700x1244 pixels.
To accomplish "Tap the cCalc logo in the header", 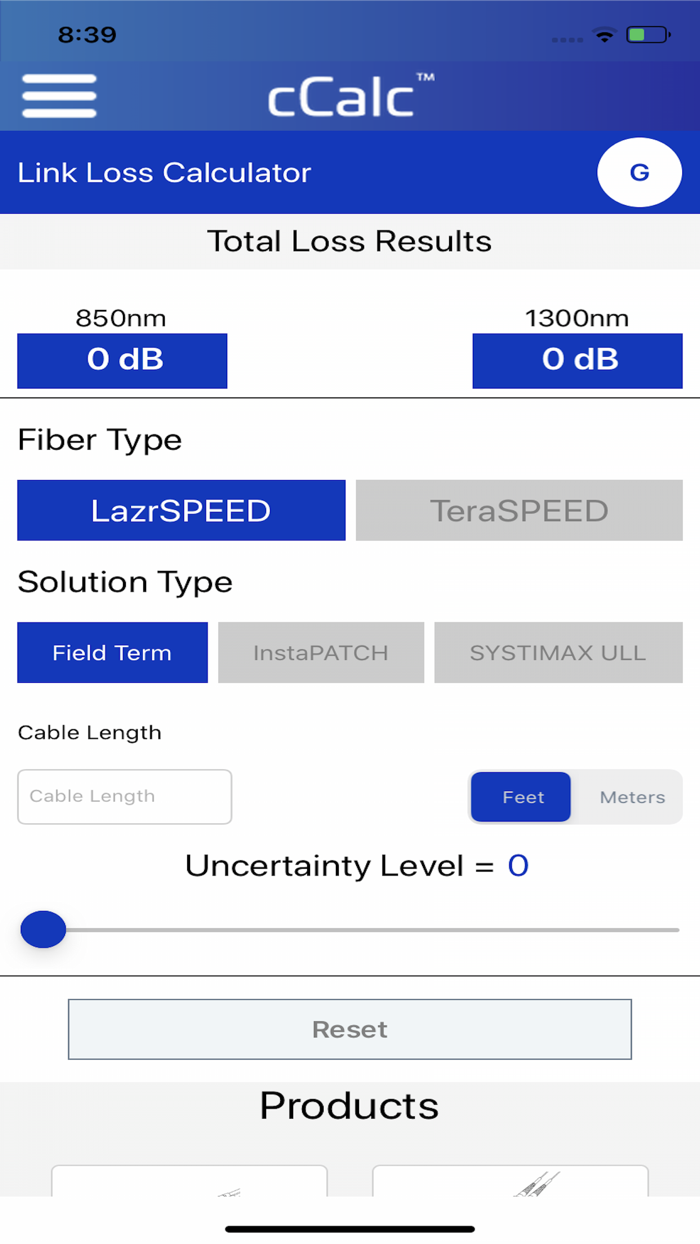I will (349, 97).
